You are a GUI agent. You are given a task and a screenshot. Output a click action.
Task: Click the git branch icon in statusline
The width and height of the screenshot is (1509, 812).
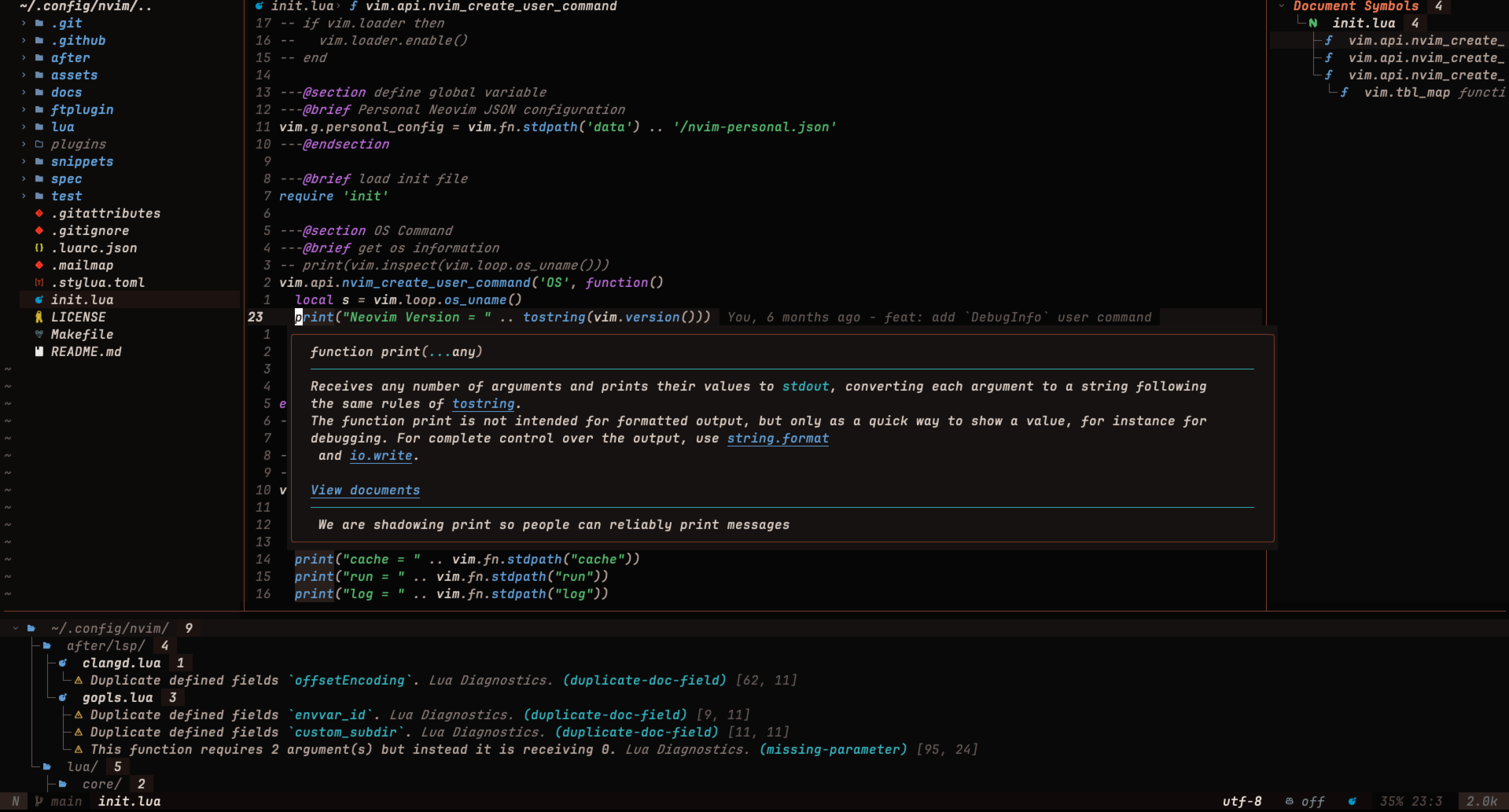coord(39,802)
